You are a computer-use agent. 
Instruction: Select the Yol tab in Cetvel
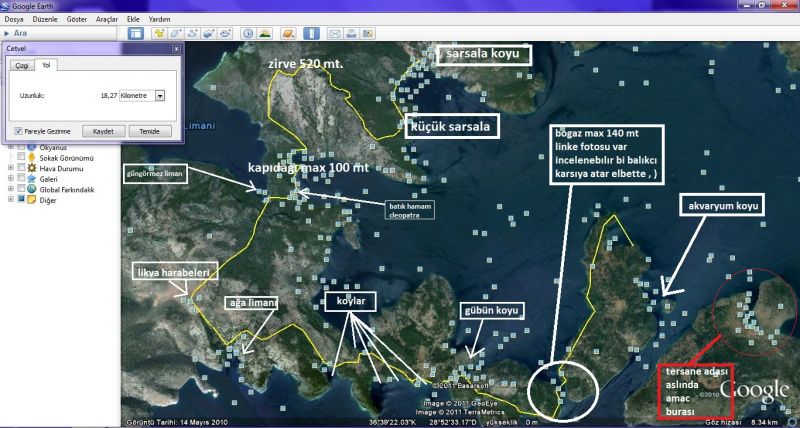(x=46, y=65)
